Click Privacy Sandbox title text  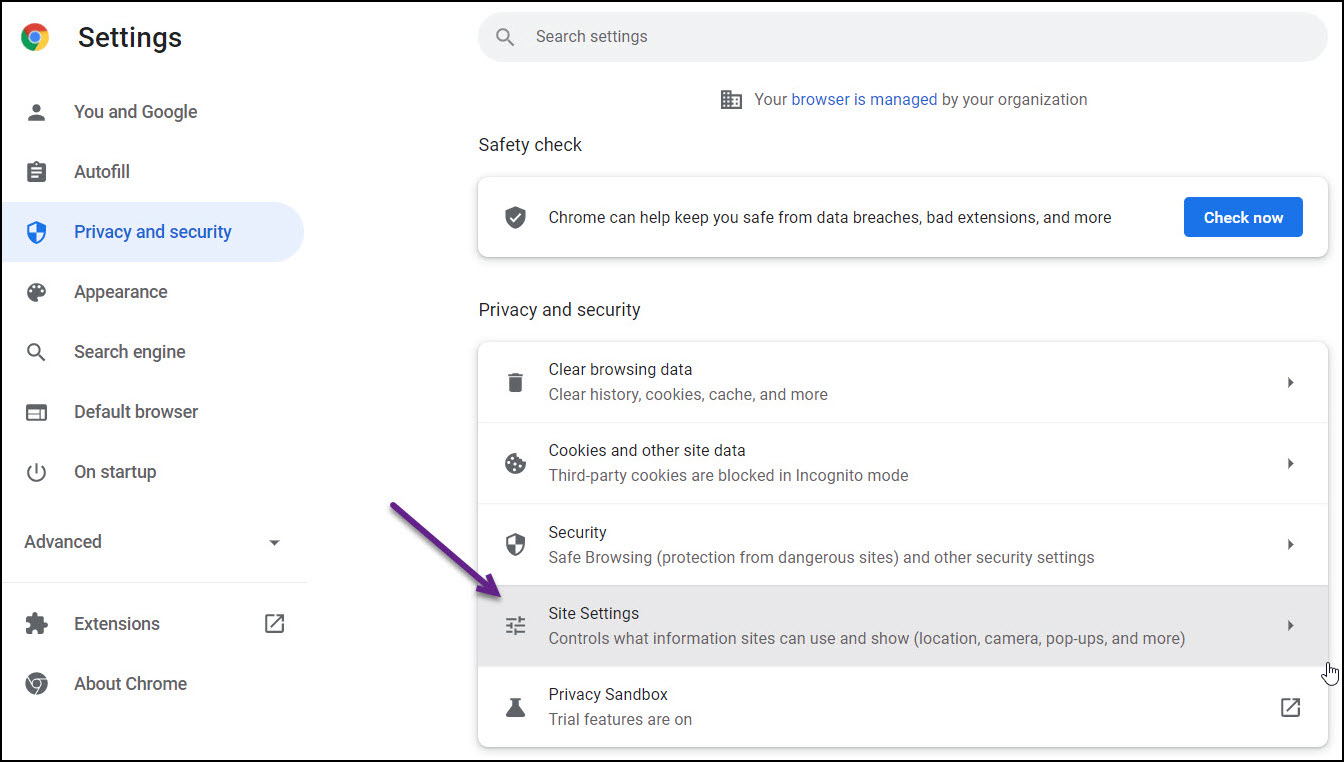pyautogui.click(x=608, y=694)
